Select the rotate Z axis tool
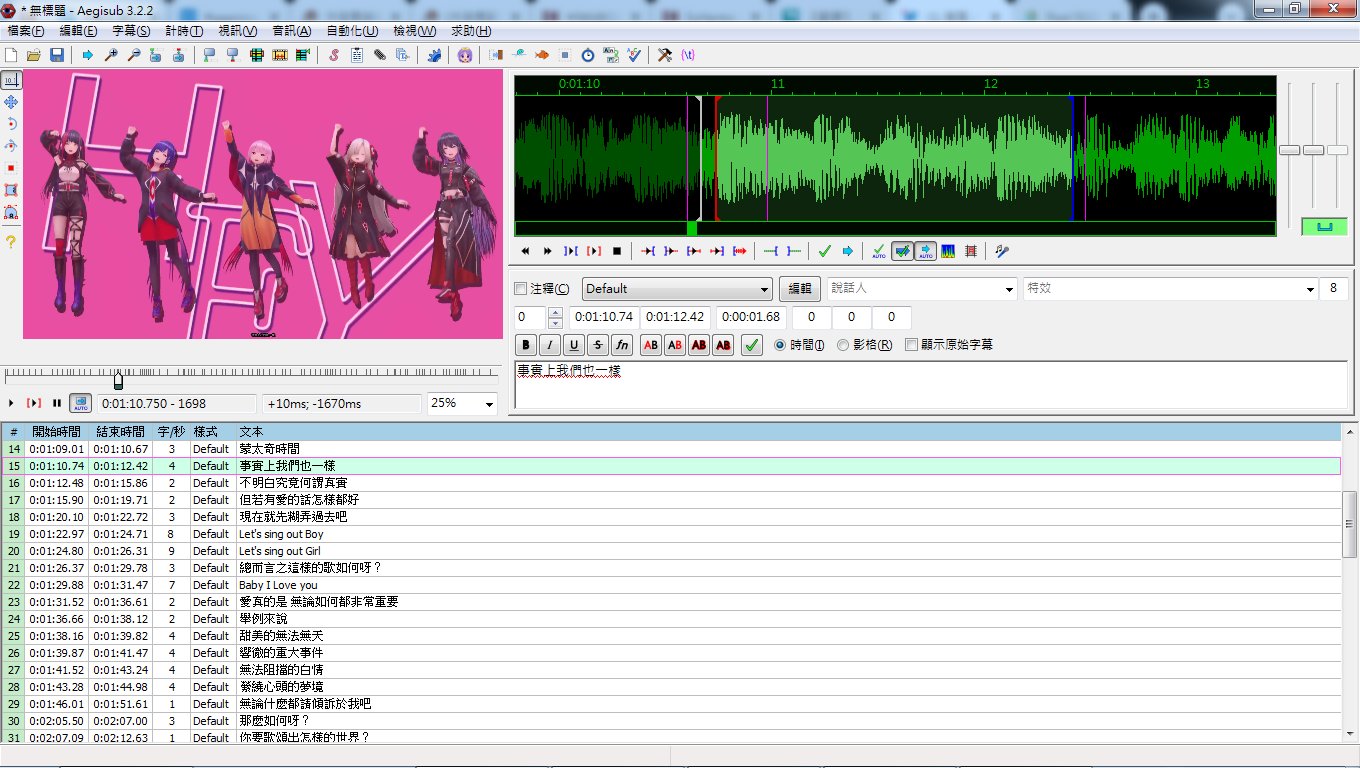1360x768 pixels. coord(11,124)
